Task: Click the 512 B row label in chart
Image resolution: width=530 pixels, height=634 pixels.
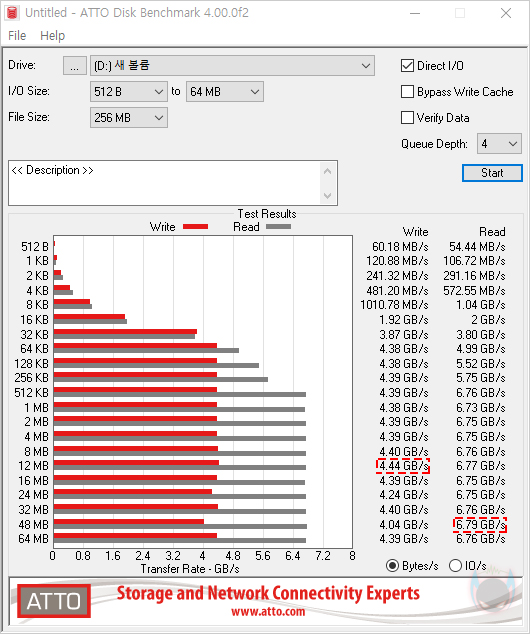Action: pyautogui.click(x=35, y=247)
